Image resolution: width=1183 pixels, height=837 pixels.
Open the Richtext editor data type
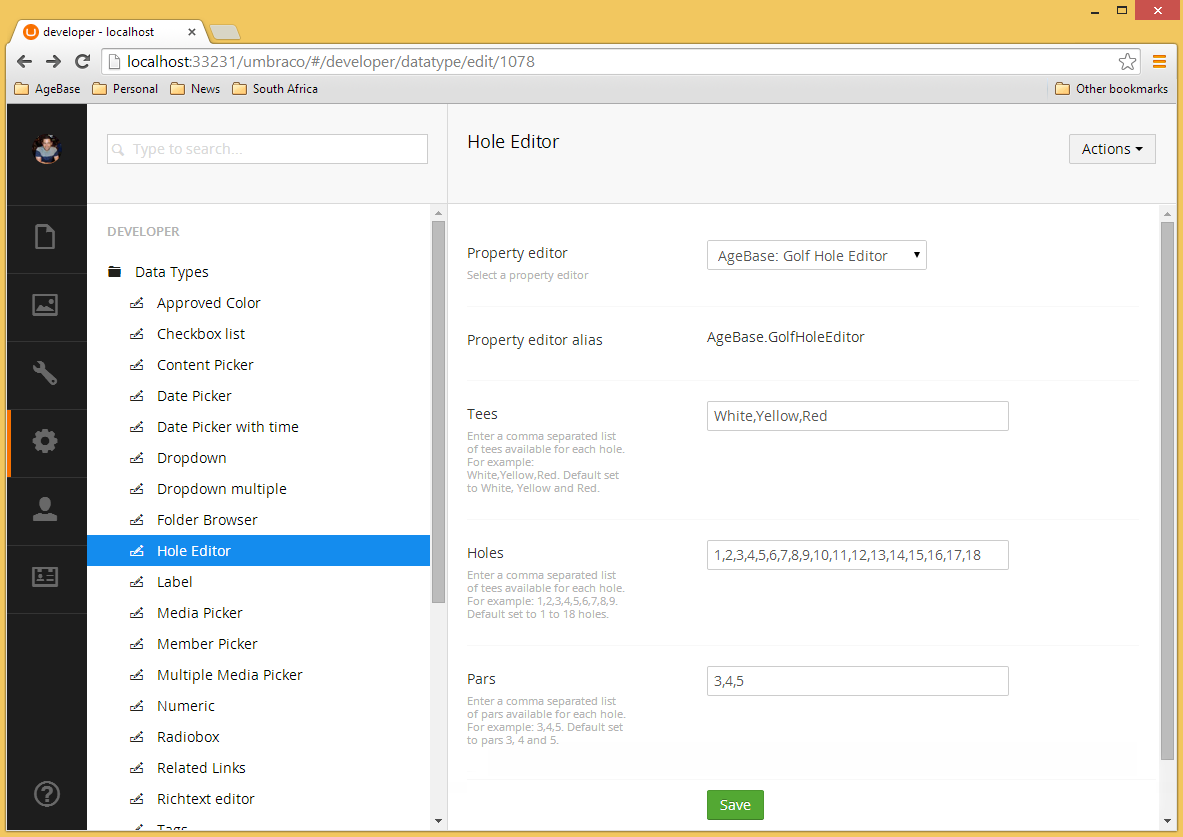click(205, 799)
